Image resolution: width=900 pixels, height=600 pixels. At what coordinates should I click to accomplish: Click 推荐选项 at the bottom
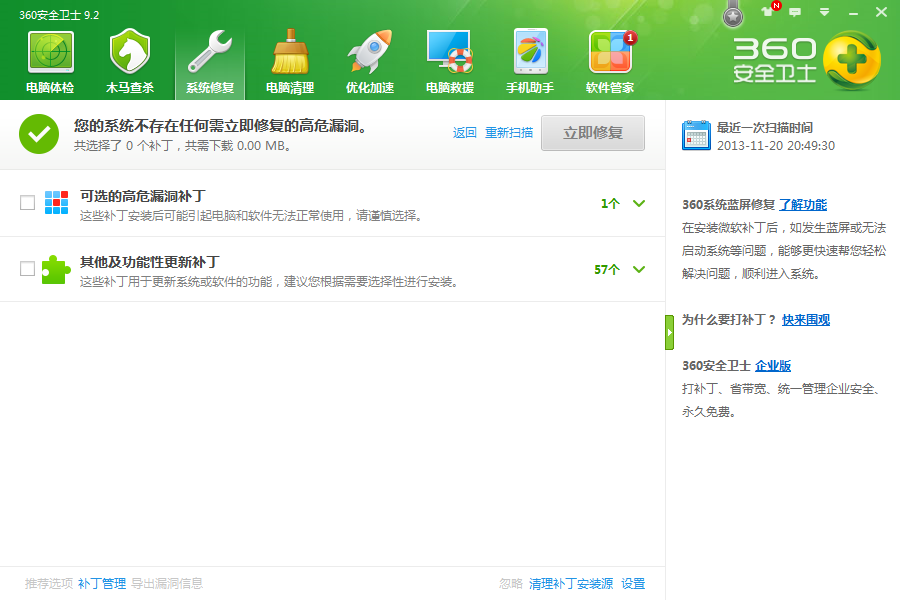point(49,583)
